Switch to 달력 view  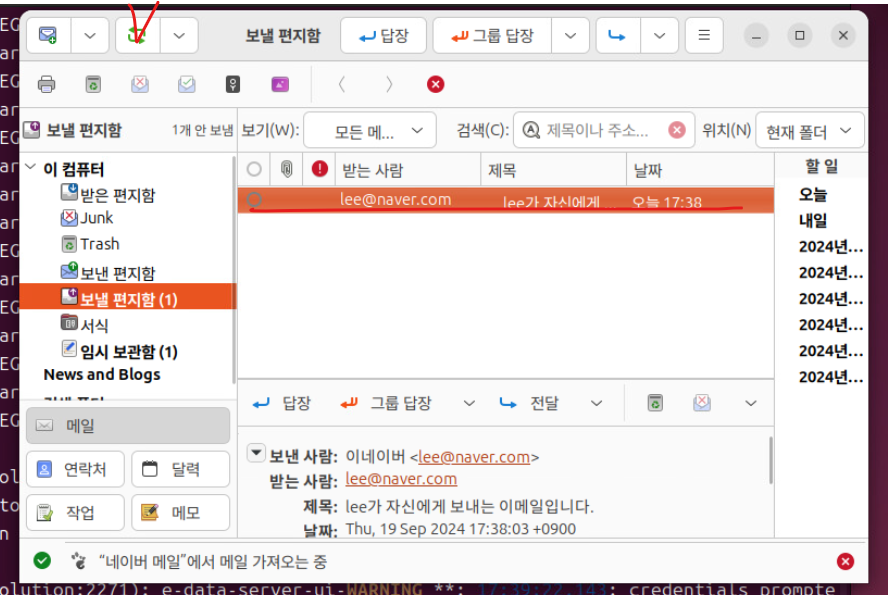point(180,469)
